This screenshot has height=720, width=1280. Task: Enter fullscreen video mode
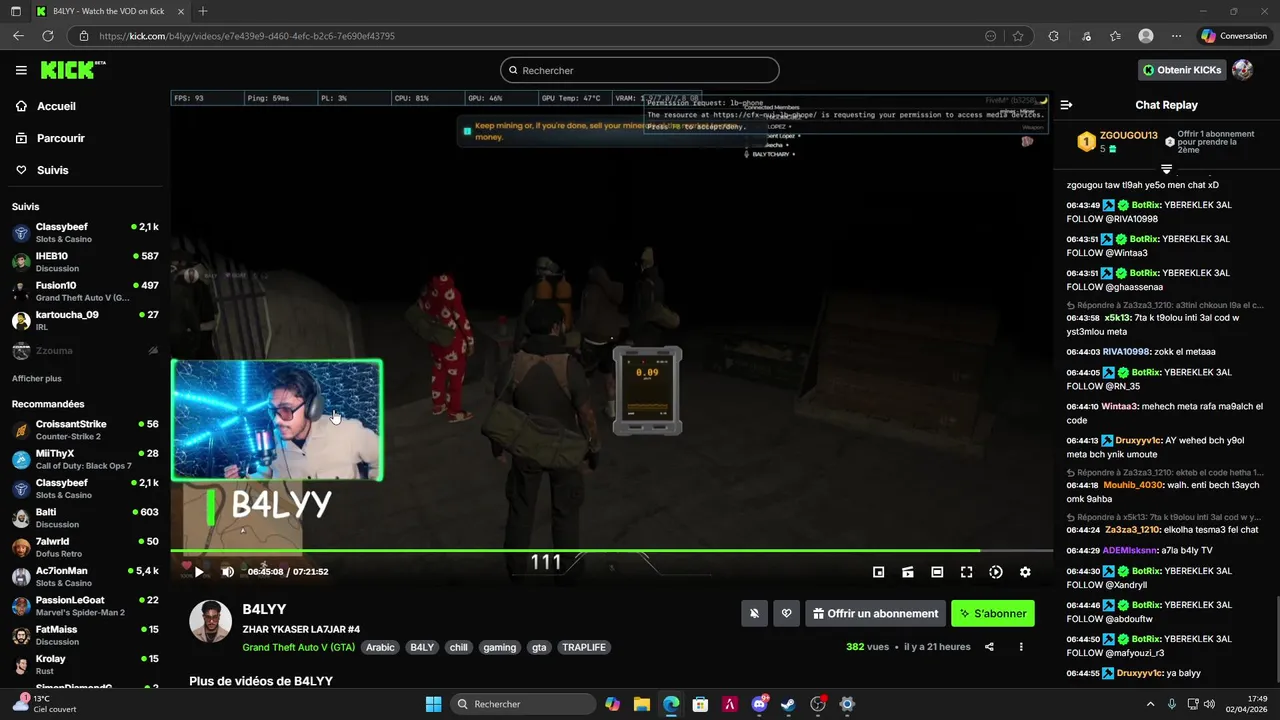966,572
